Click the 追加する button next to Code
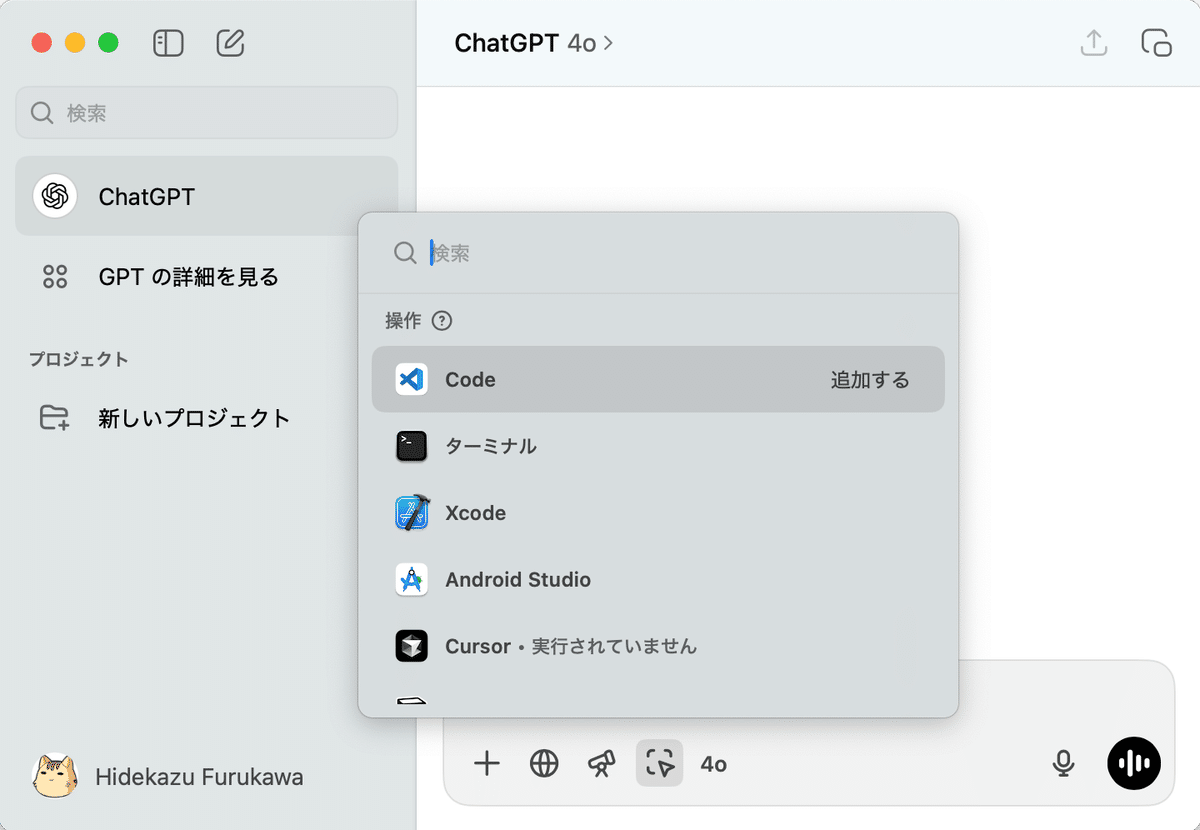The image size is (1200, 830). pyautogui.click(x=870, y=379)
